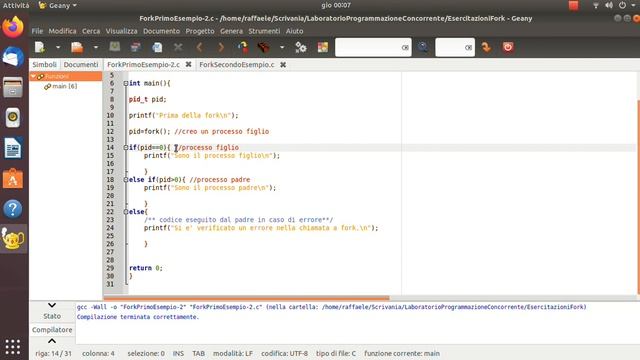Viewport: 640px width, 360px height.
Task: Open the Build options dropdown arrow
Action: click(x=282, y=47)
